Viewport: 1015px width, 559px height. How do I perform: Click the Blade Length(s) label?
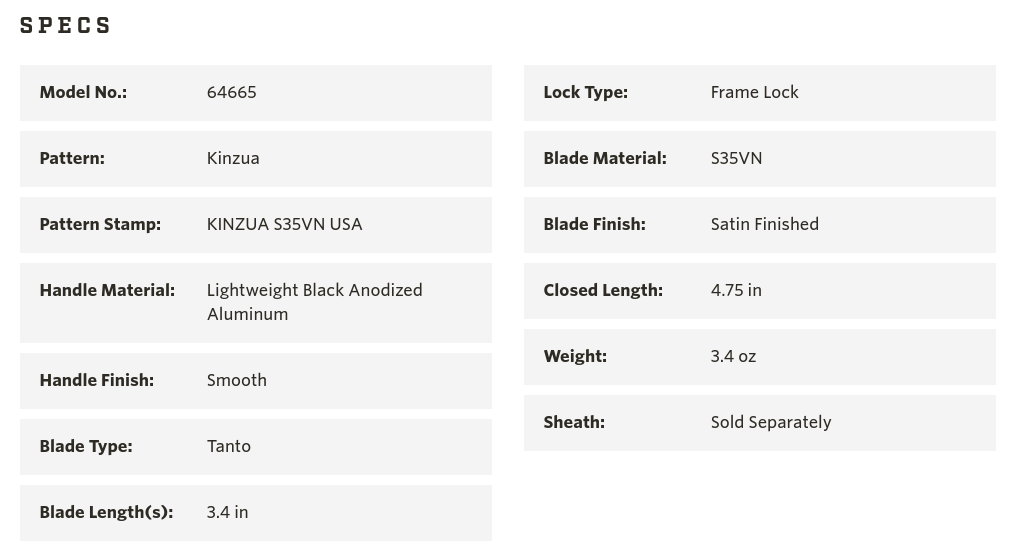(107, 512)
